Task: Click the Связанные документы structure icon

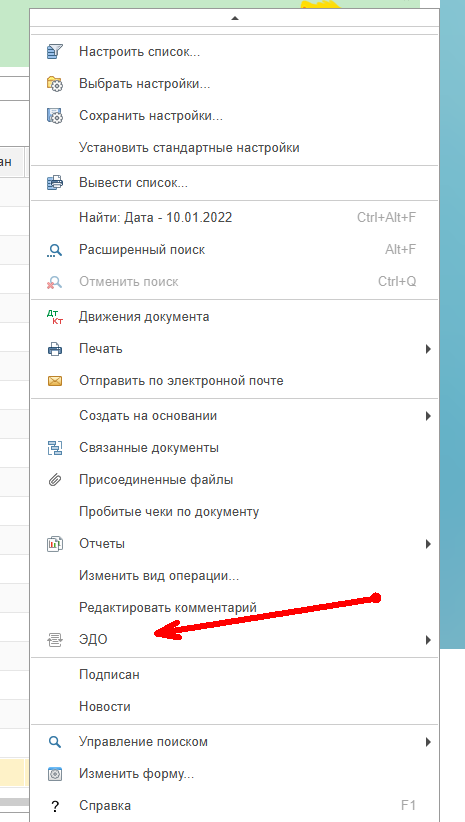Action: pos(55,448)
